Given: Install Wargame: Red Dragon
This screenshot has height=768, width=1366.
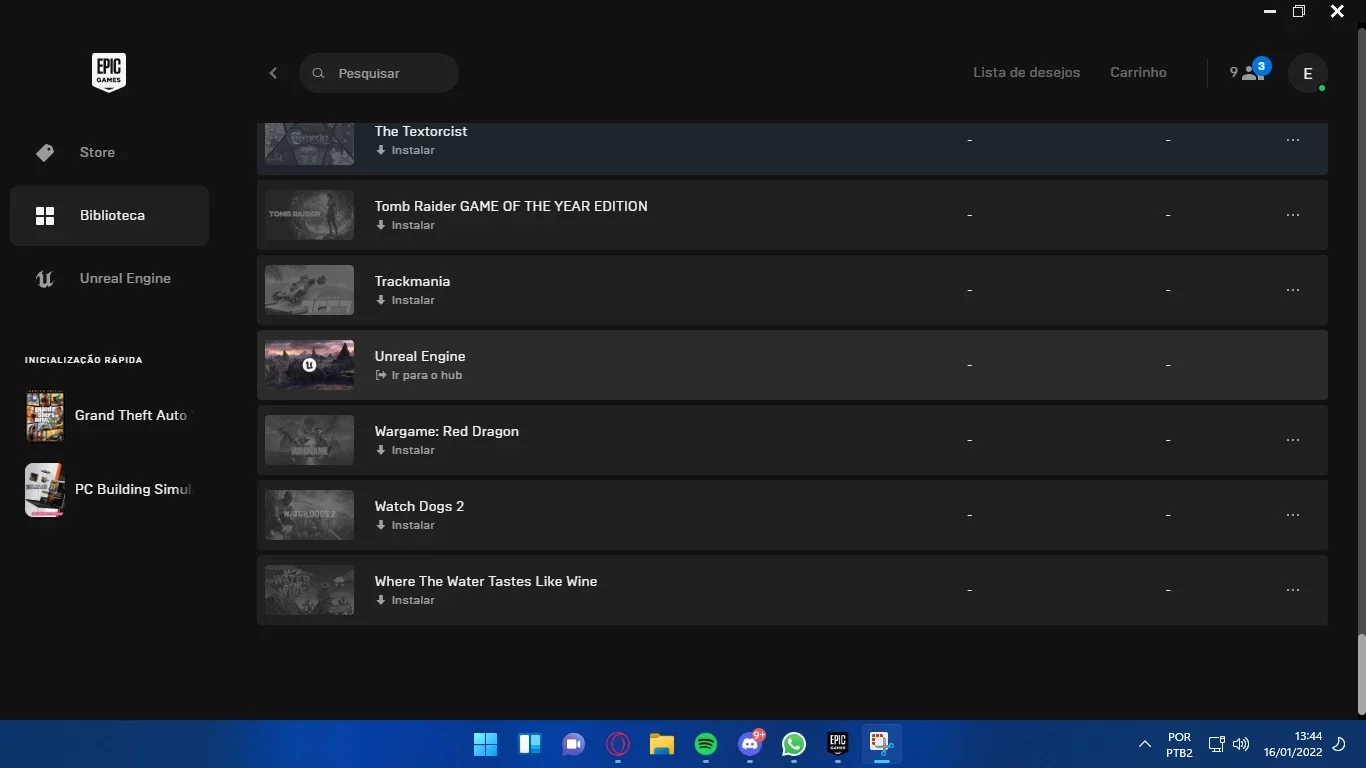Looking at the screenshot, I should click(x=405, y=450).
